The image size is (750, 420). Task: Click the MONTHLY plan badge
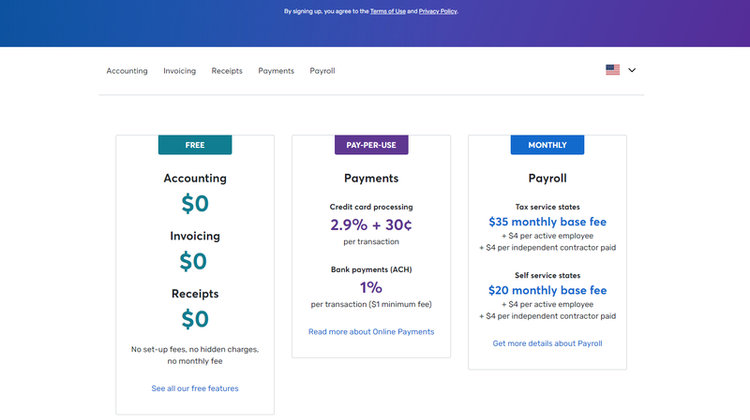547,145
